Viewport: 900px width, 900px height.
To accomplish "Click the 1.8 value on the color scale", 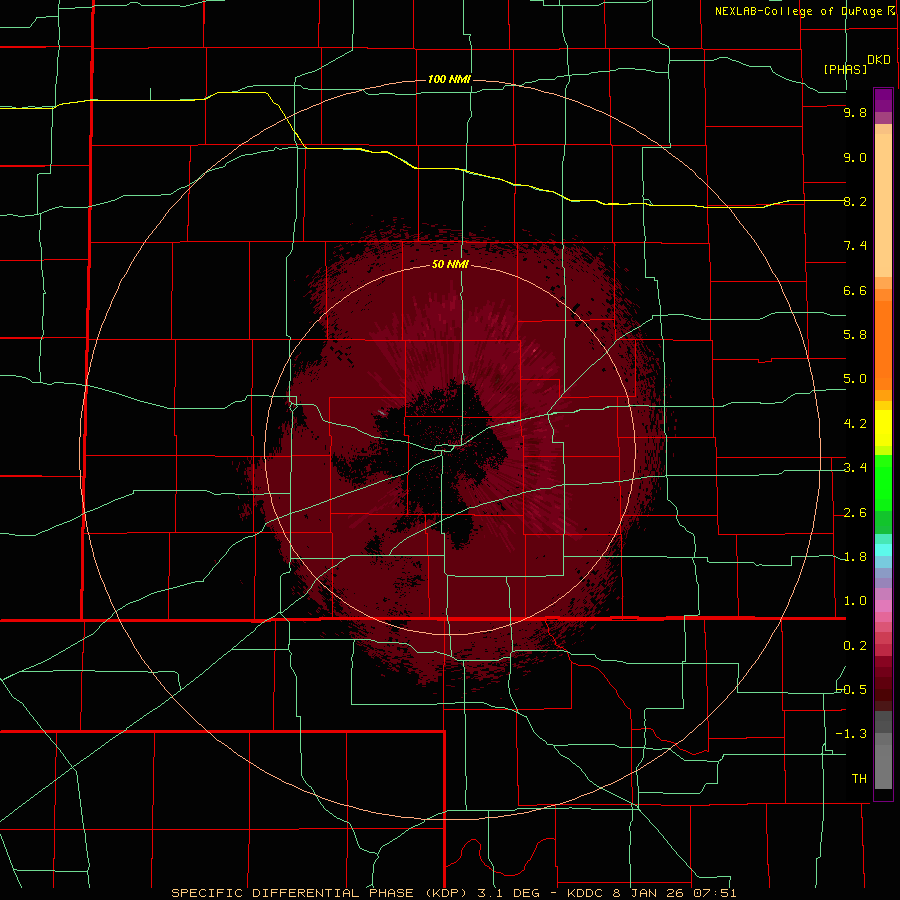I will point(855,557).
